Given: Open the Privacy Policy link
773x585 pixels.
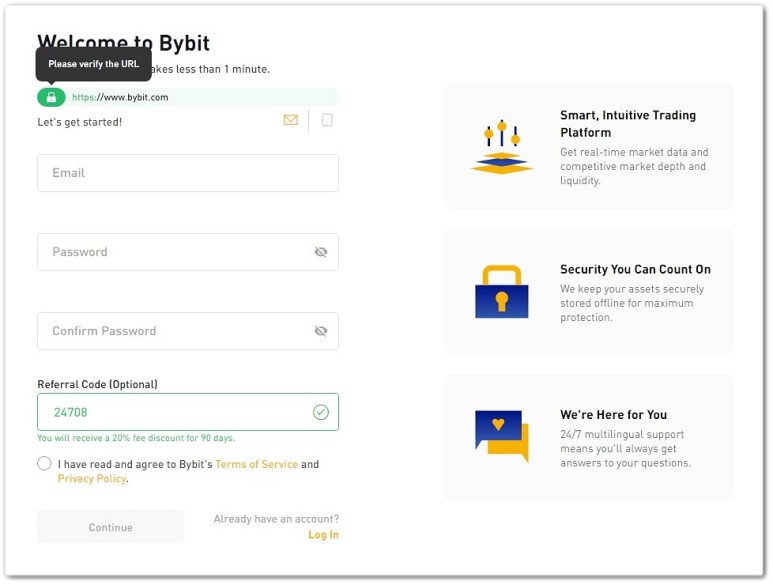Looking at the screenshot, I should pos(92,479).
